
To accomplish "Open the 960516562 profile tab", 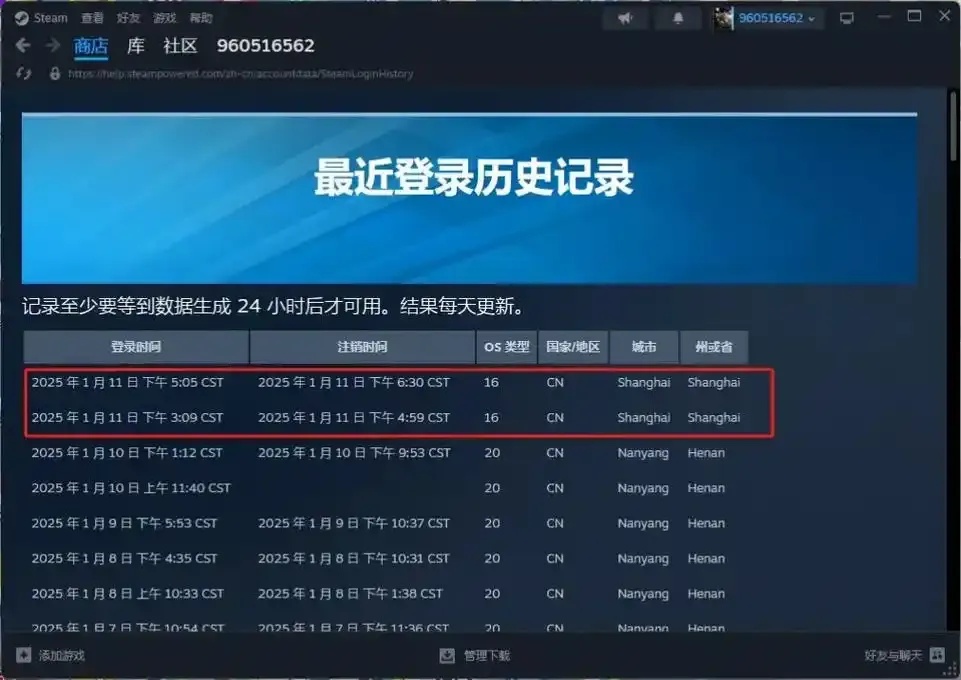I will (265, 46).
